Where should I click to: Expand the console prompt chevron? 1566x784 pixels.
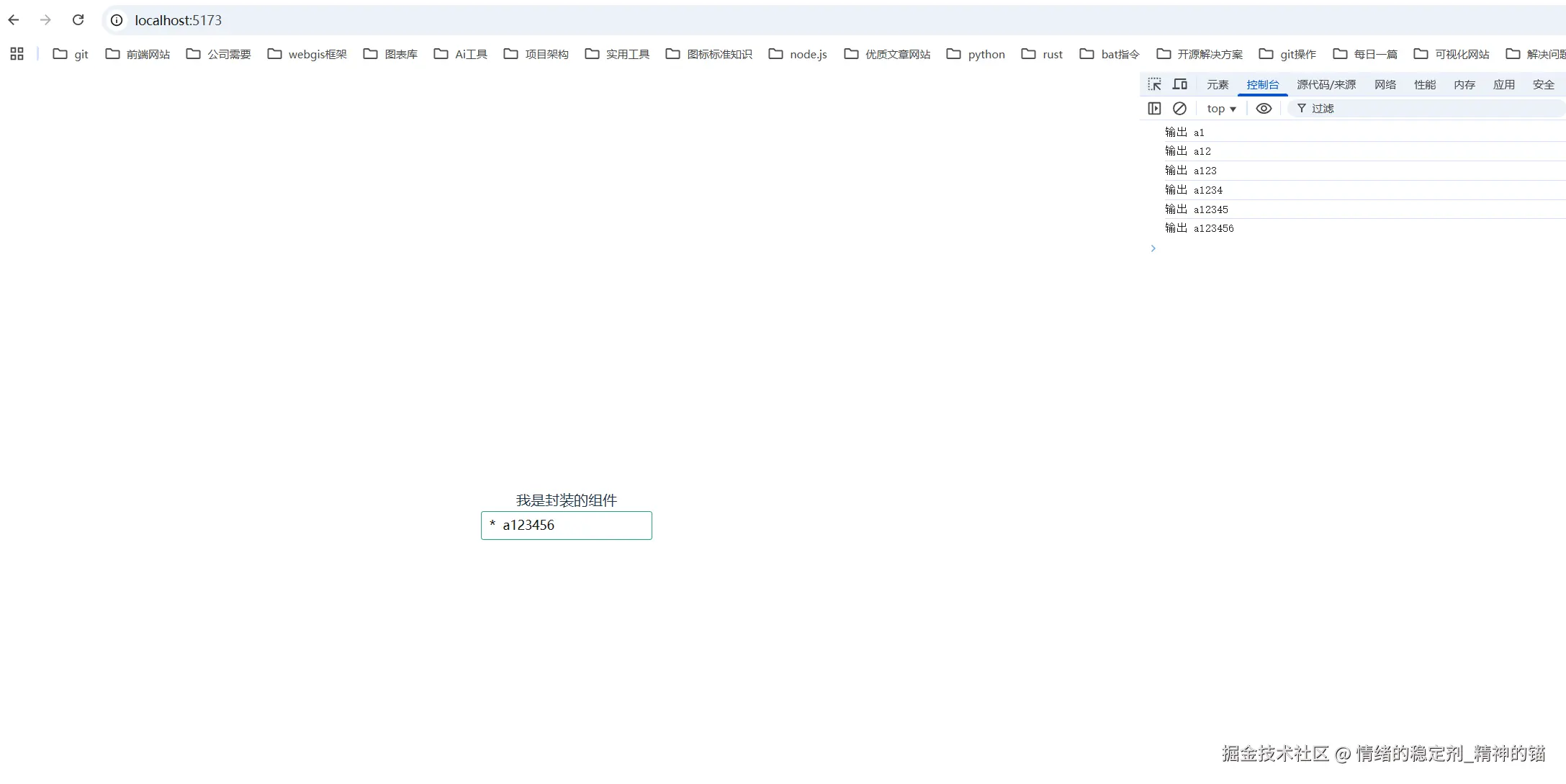(1153, 248)
